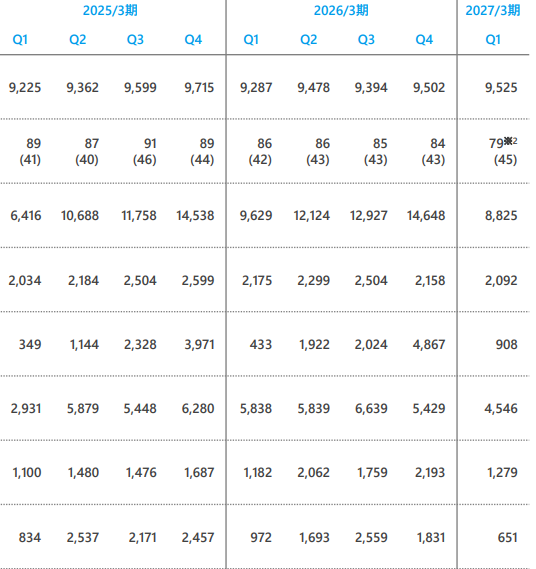This screenshot has height=569, width=536.
Task: Click the 79※2 footnote marker cell
Action: click(x=503, y=143)
